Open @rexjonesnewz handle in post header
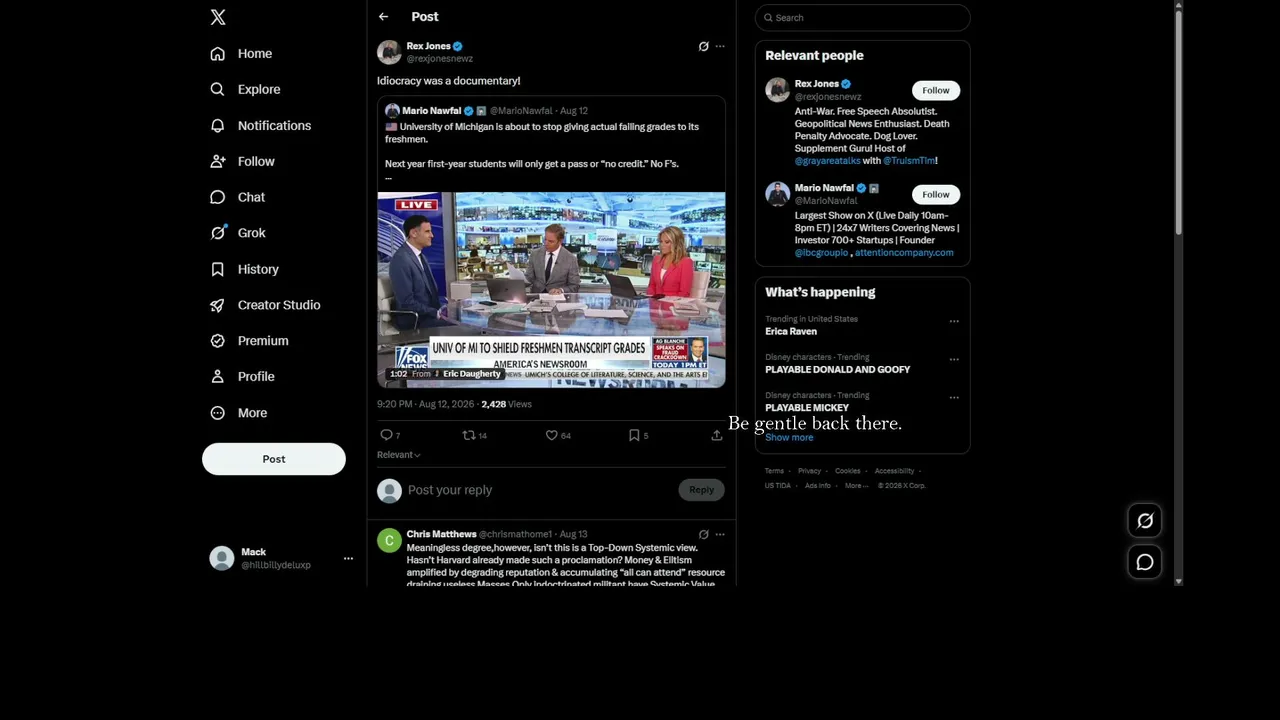 [440, 59]
